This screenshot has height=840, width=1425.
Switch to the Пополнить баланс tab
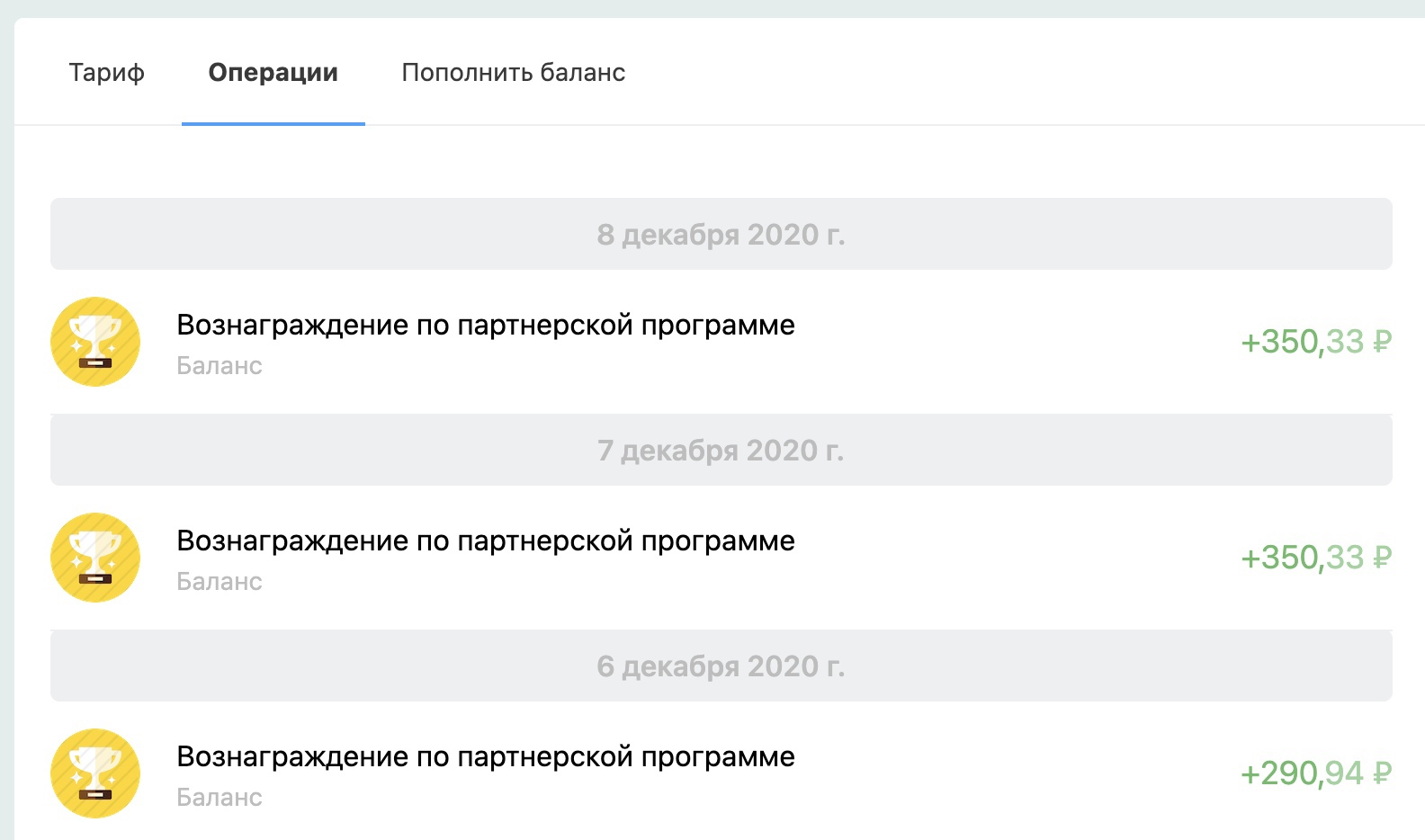(x=513, y=73)
